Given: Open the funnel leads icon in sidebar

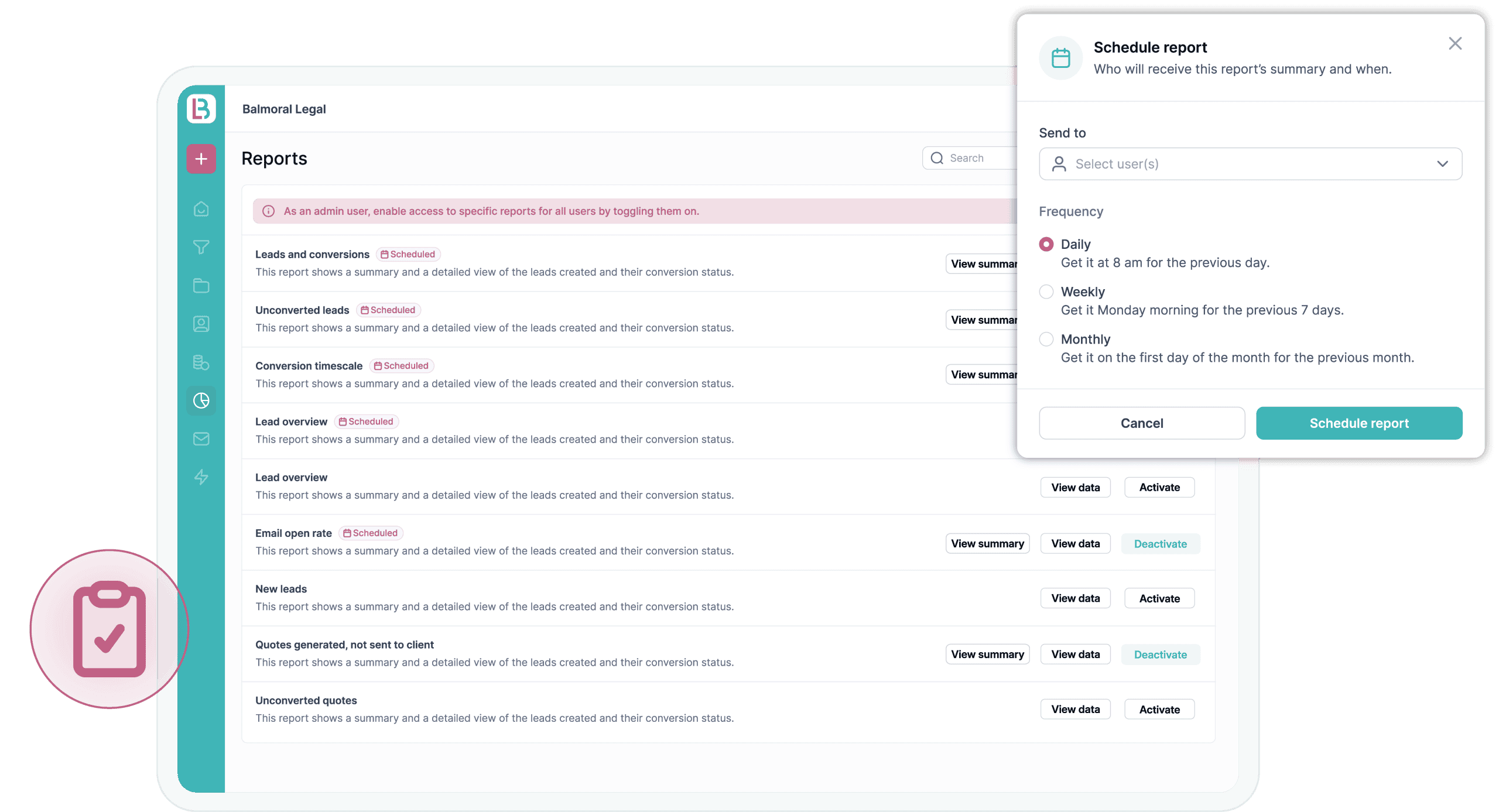Looking at the screenshot, I should 201,247.
